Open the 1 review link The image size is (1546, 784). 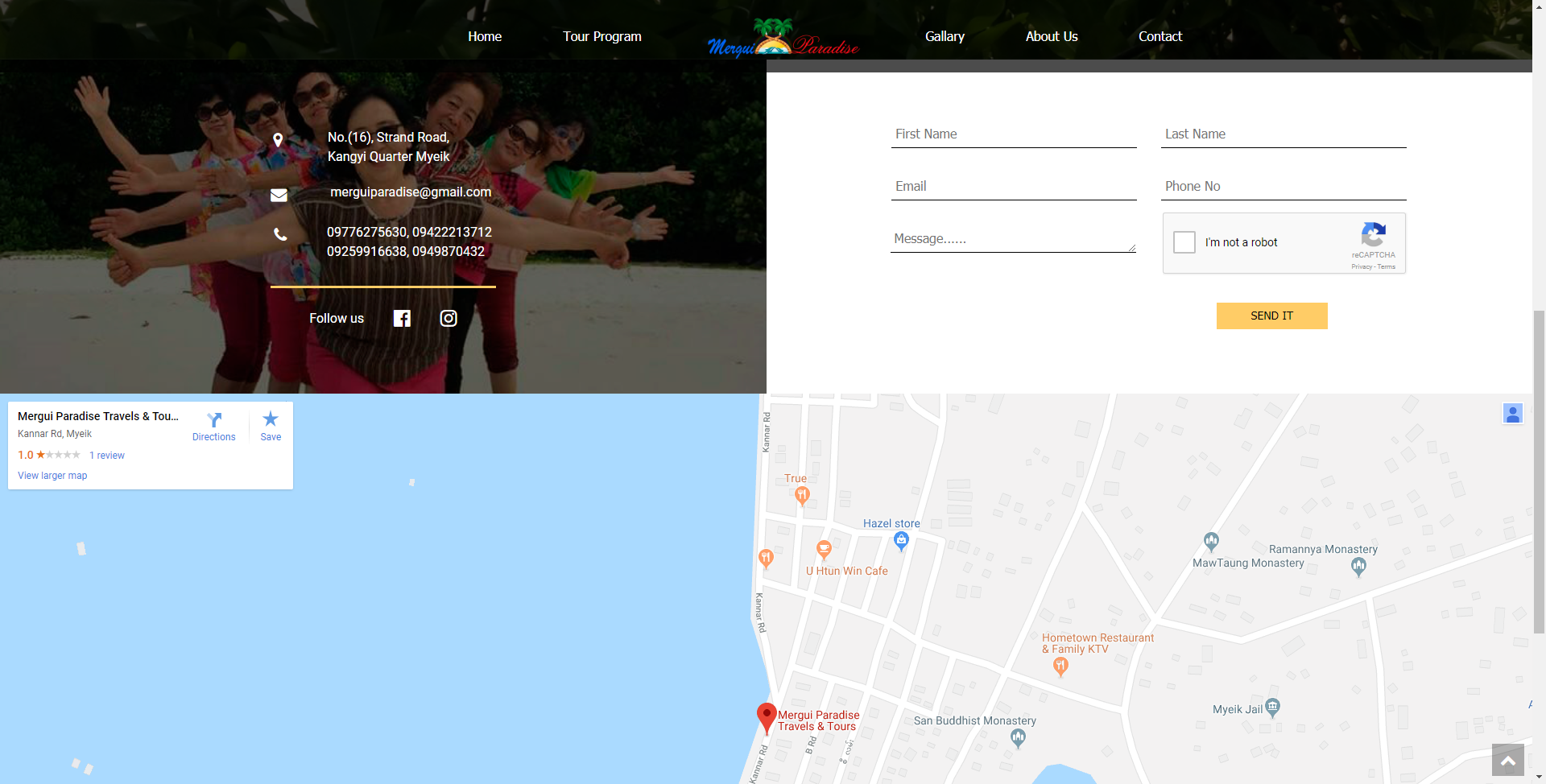tap(106, 455)
